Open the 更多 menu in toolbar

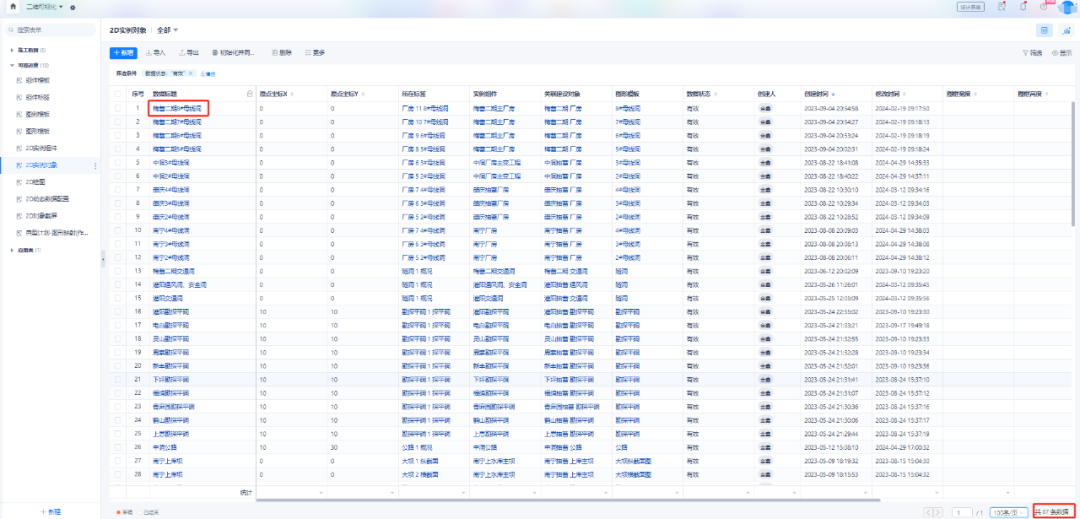point(314,52)
